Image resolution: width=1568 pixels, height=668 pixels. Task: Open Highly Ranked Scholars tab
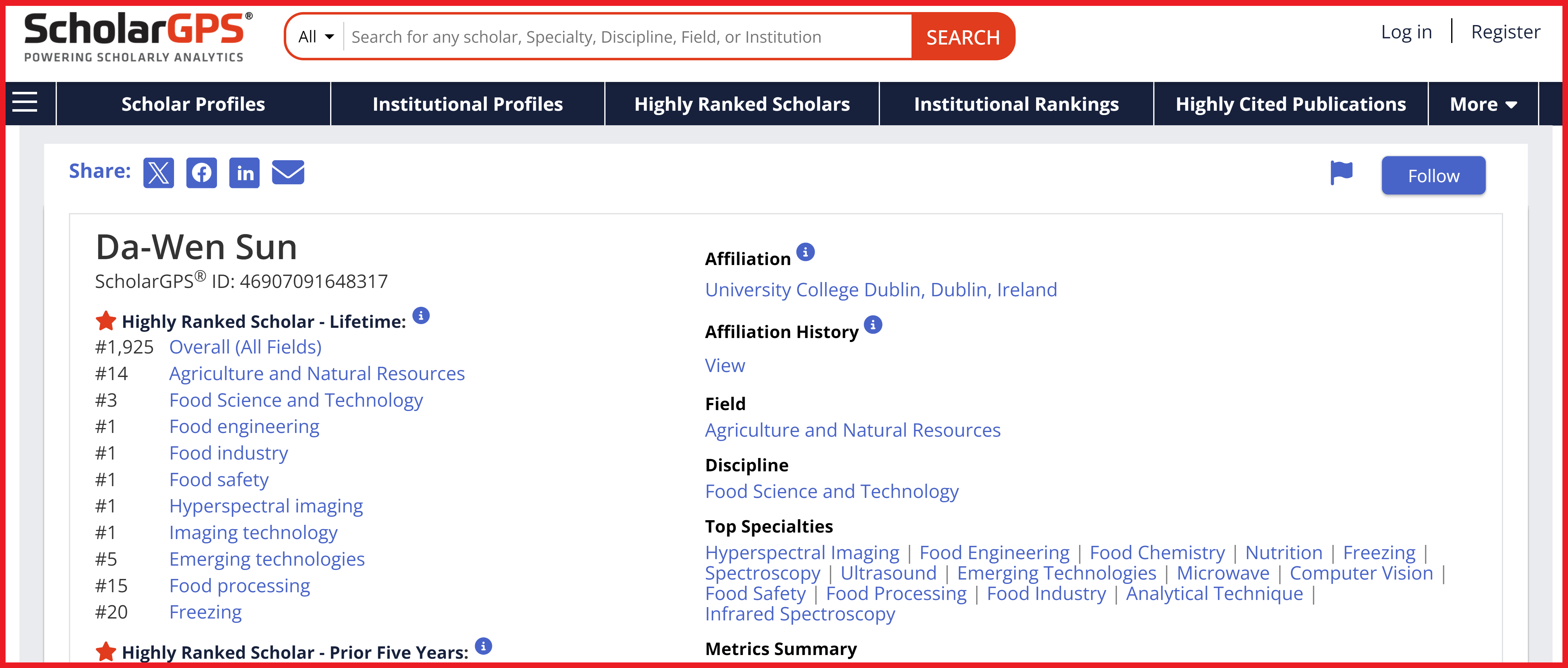(x=742, y=104)
